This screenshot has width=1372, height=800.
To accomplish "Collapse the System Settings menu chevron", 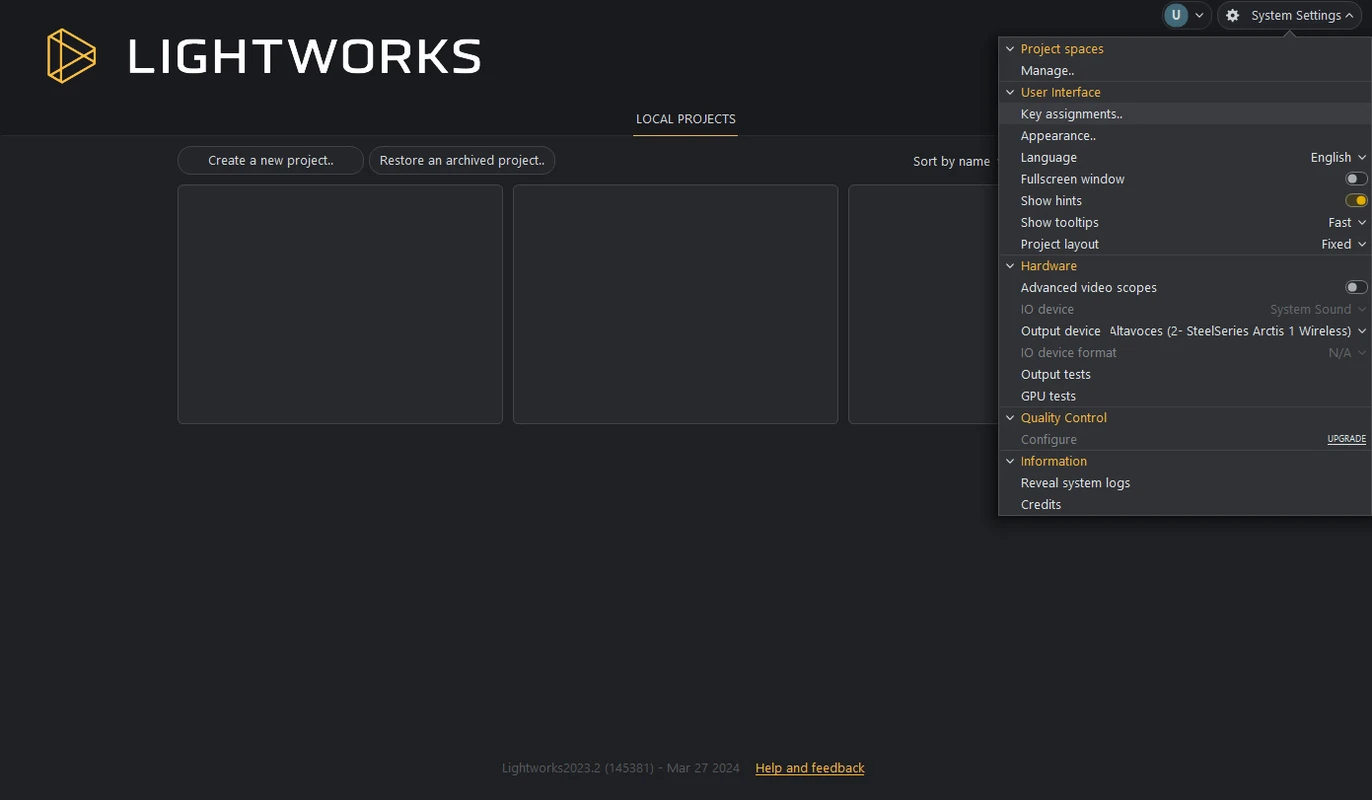I will (x=1349, y=16).
